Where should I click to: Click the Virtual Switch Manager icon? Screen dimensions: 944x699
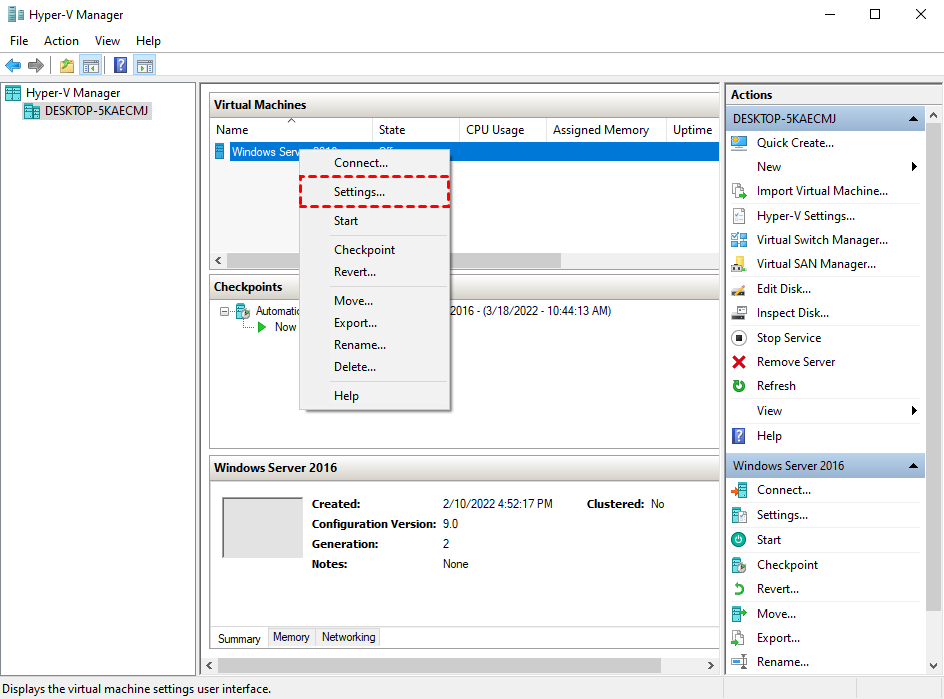(739, 240)
